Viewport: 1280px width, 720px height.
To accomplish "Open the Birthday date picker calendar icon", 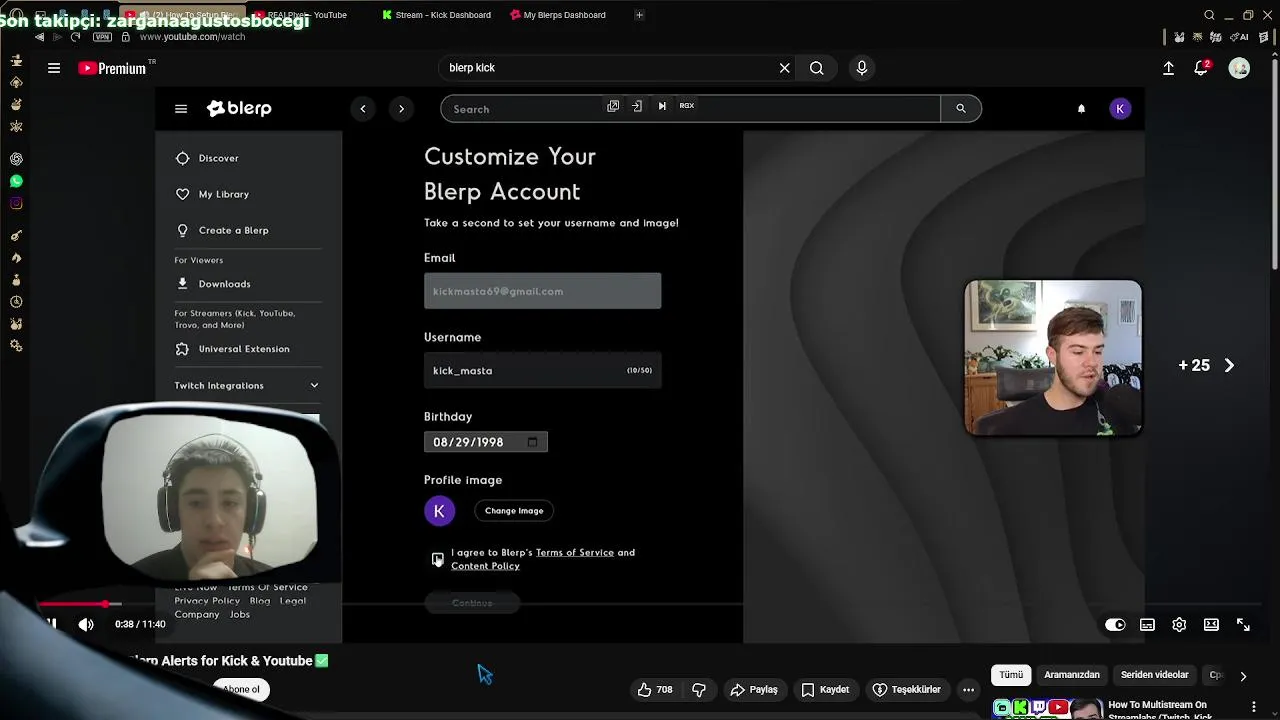I will (x=532, y=442).
